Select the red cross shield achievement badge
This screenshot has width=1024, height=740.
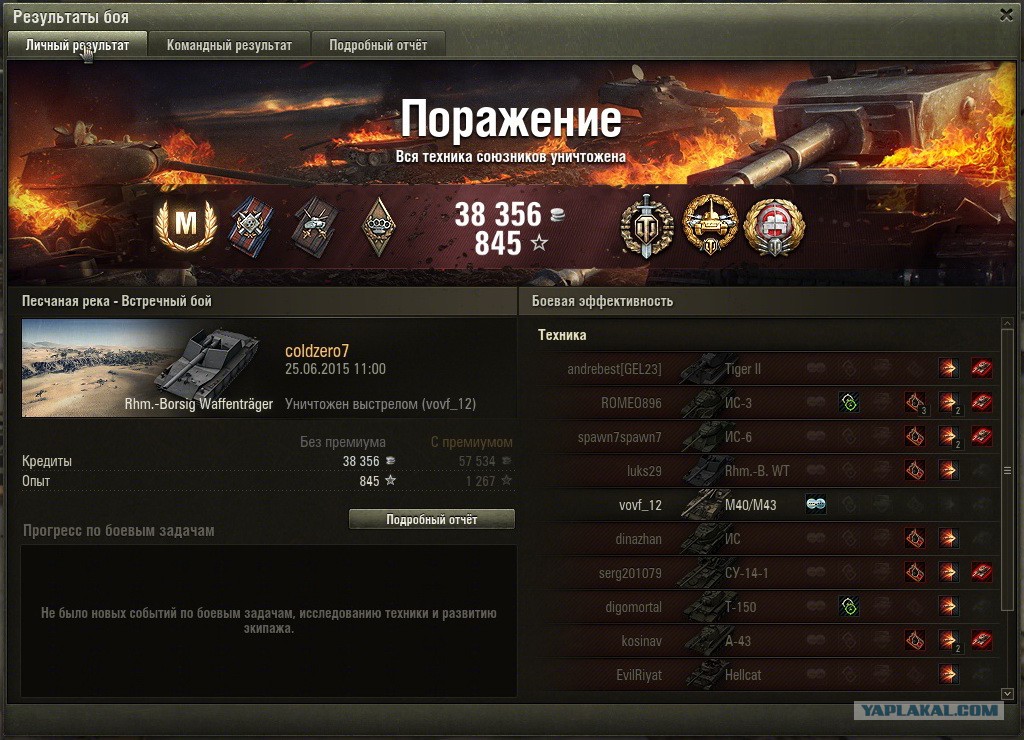[x=775, y=225]
